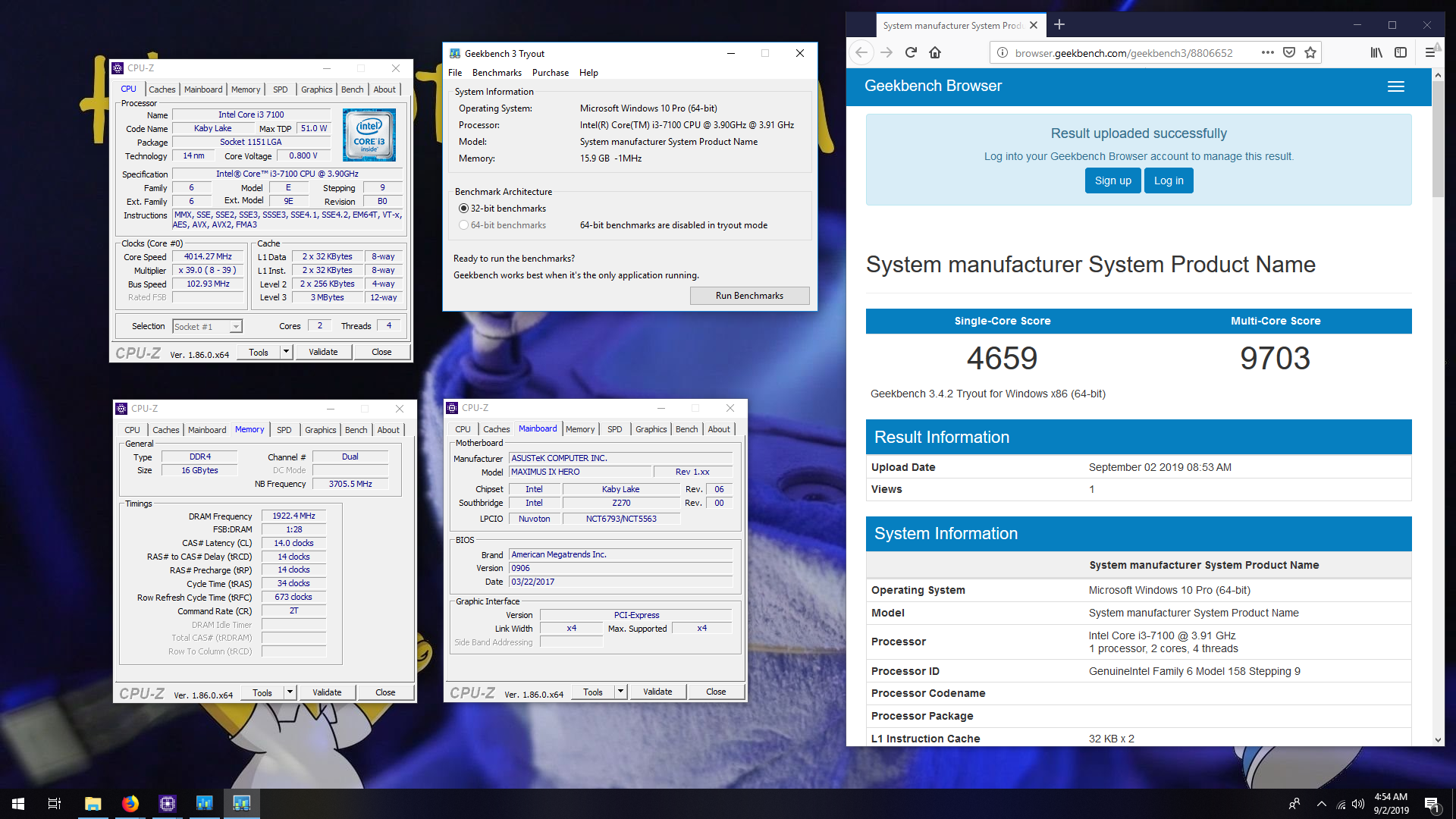This screenshot has height=819, width=1456.
Task: Go to Firefox home page icon
Action: pos(935,52)
